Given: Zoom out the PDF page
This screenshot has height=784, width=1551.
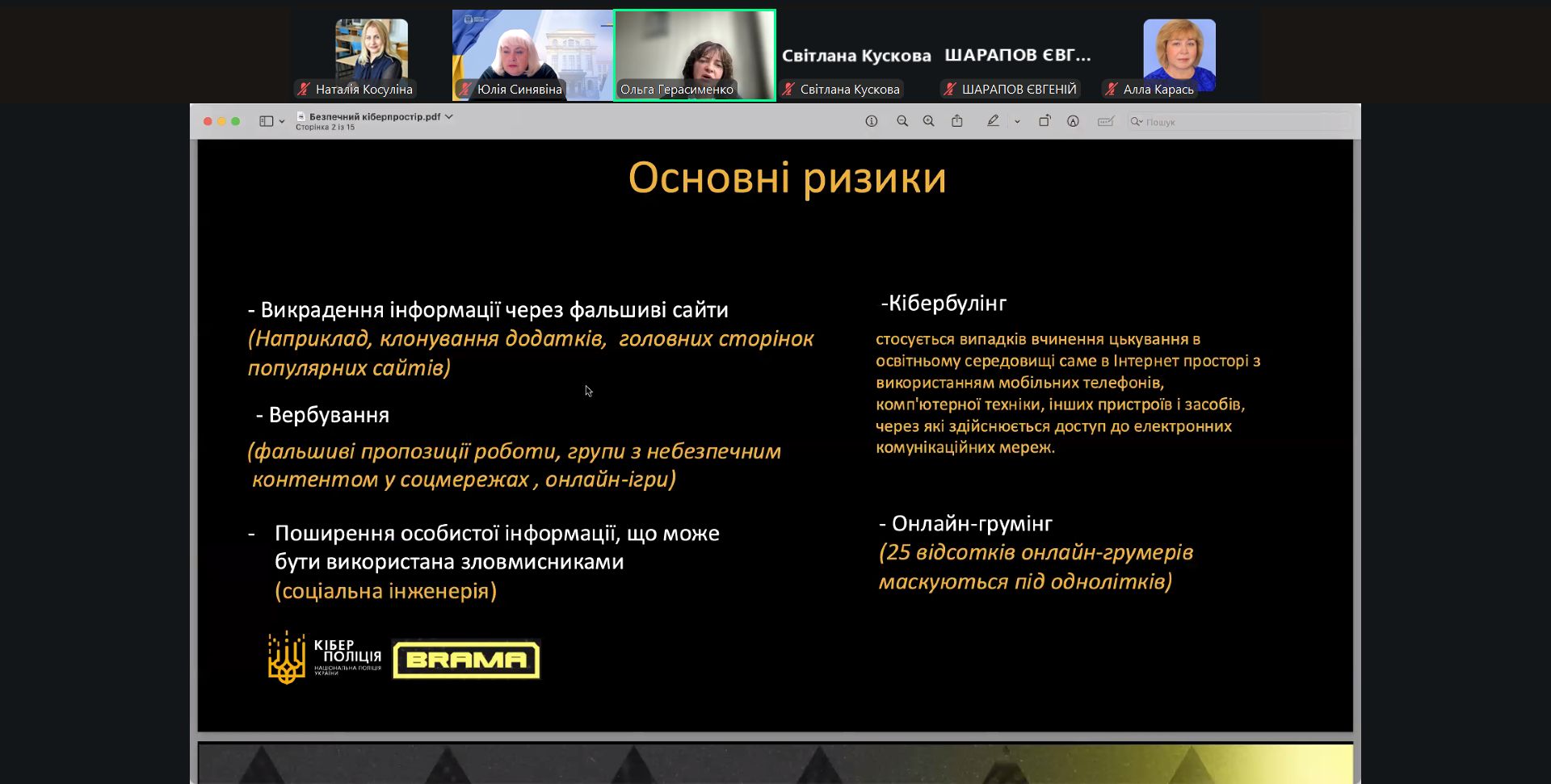Looking at the screenshot, I should (x=902, y=121).
